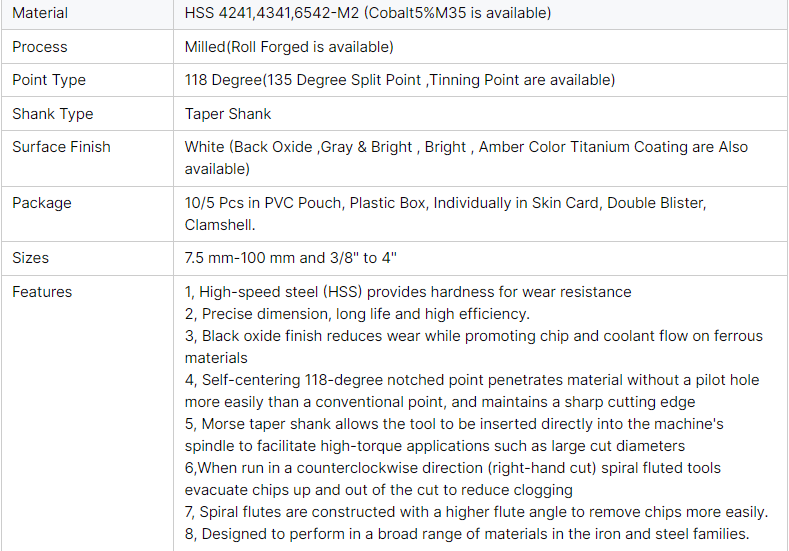Click feature 1 about high-speed steel hardness

pos(408,292)
